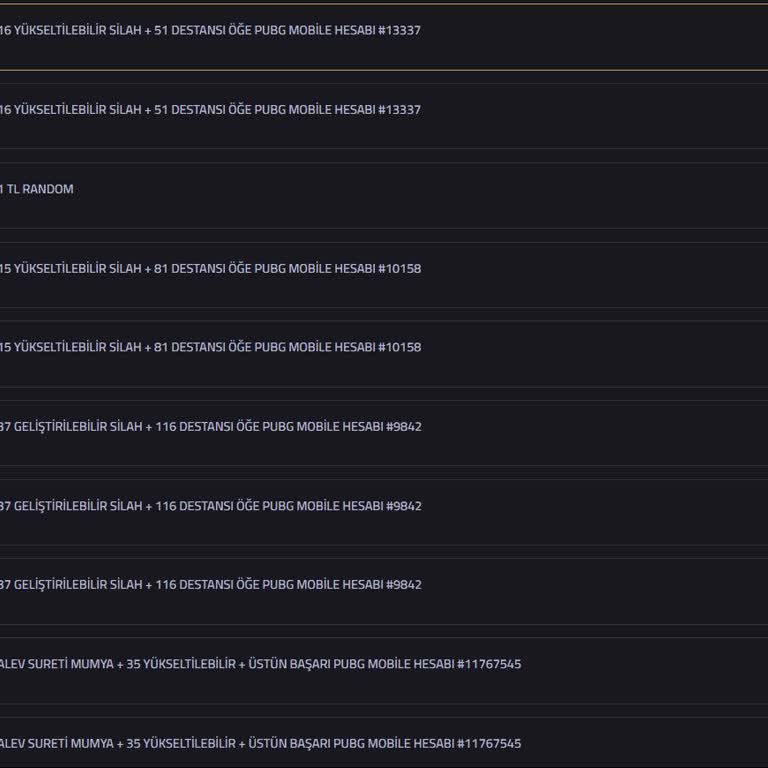Click the first #9842 account listing title
The height and width of the screenshot is (768, 768).
(210, 426)
